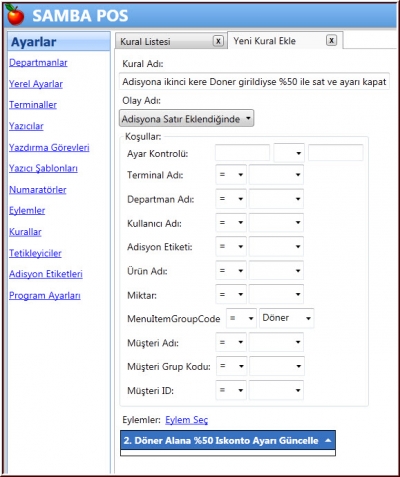Image resolution: width=400 pixels, height=477 pixels.
Task: Expand the Müşteri Grup Kodu value dropdown
Action: (277, 366)
